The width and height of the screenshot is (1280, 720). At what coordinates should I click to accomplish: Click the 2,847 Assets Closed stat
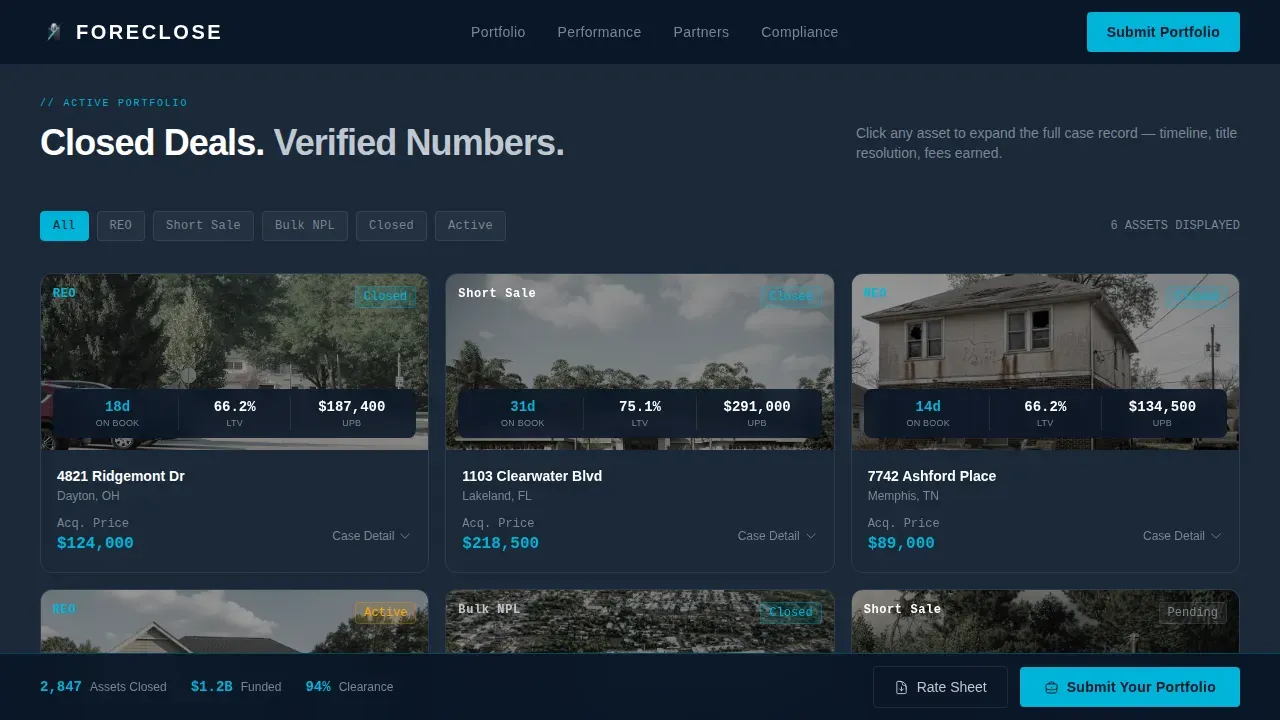[x=103, y=687]
